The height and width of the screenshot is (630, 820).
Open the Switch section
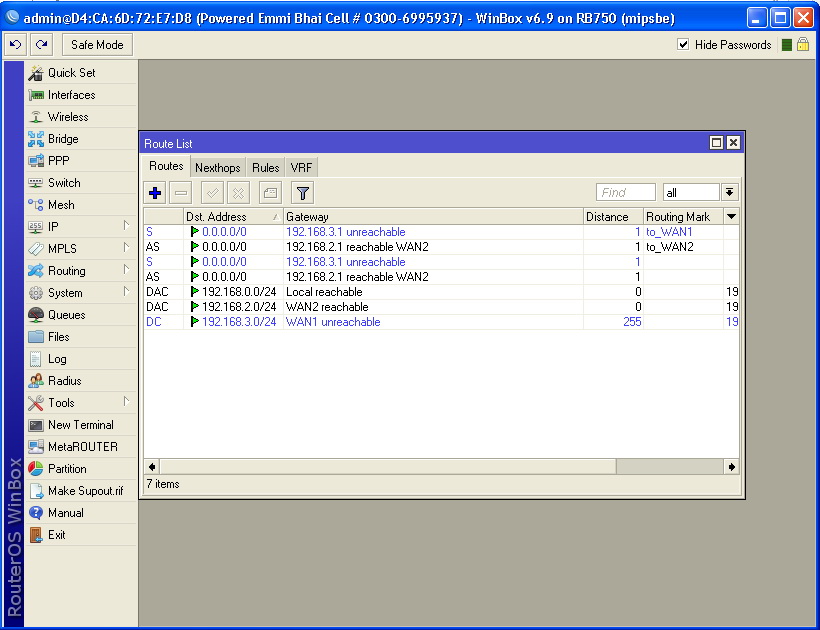81,182
